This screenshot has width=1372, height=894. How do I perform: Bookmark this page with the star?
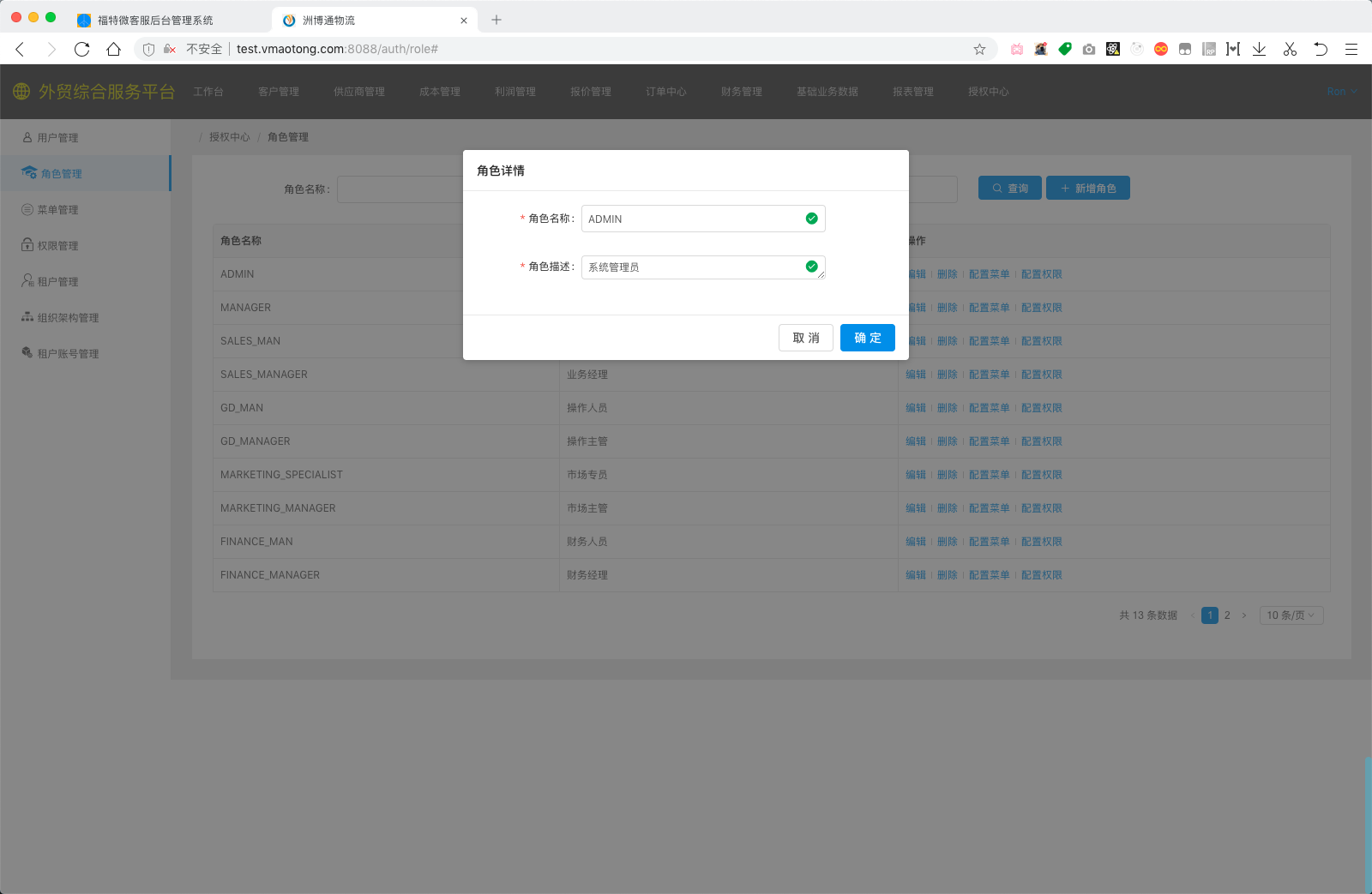(x=979, y=49)
